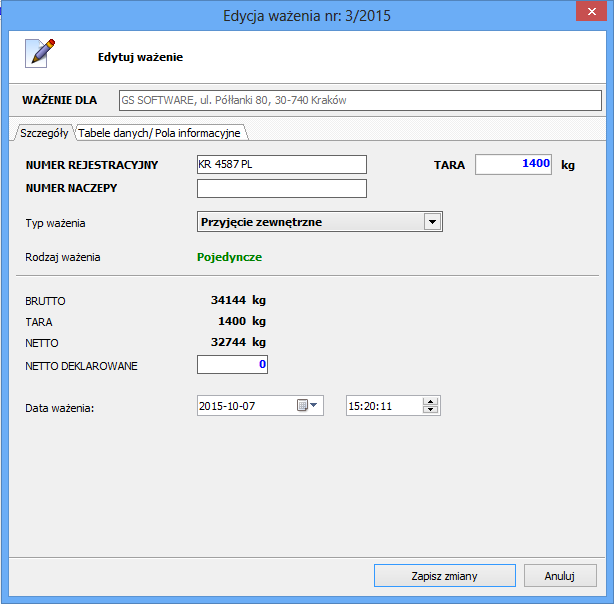
Task: Open Tabele danych/ Pola informacyjne tab
Action: [160, 133]
